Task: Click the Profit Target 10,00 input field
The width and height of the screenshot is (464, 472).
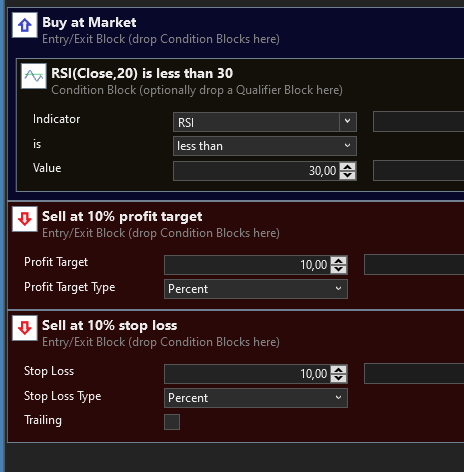Action: 247,265
